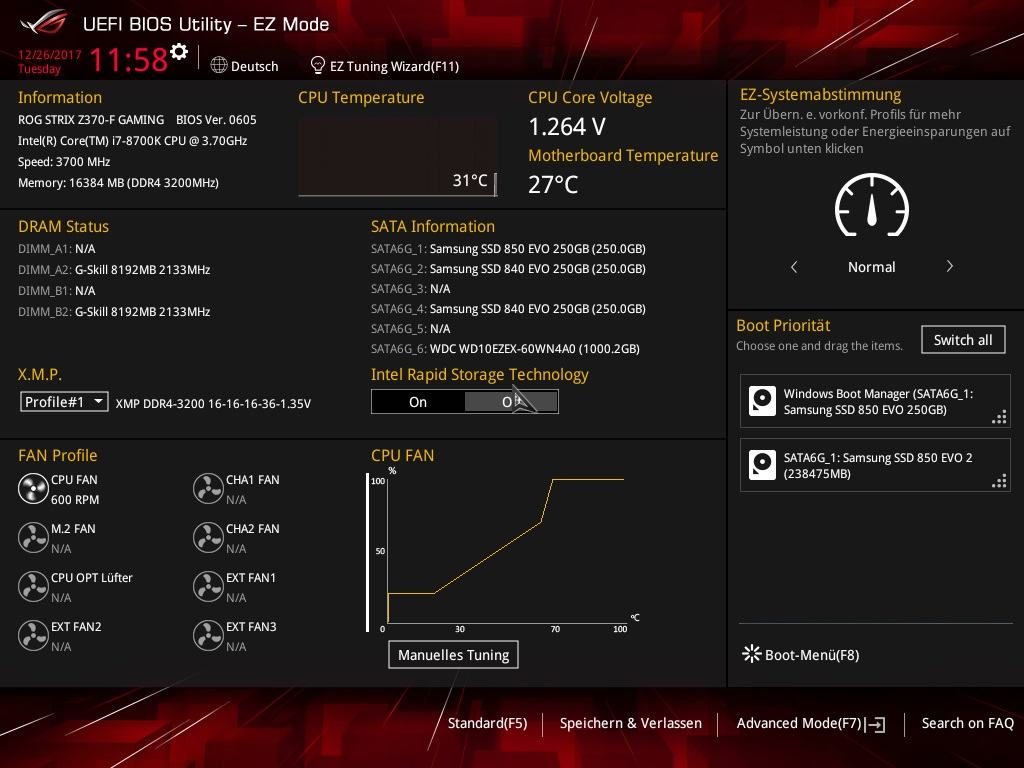1024x768 pixels.
Task: Click SATA6G_4 Samsung SSD 840 EVO entry
Action: (x=508, y=308)
